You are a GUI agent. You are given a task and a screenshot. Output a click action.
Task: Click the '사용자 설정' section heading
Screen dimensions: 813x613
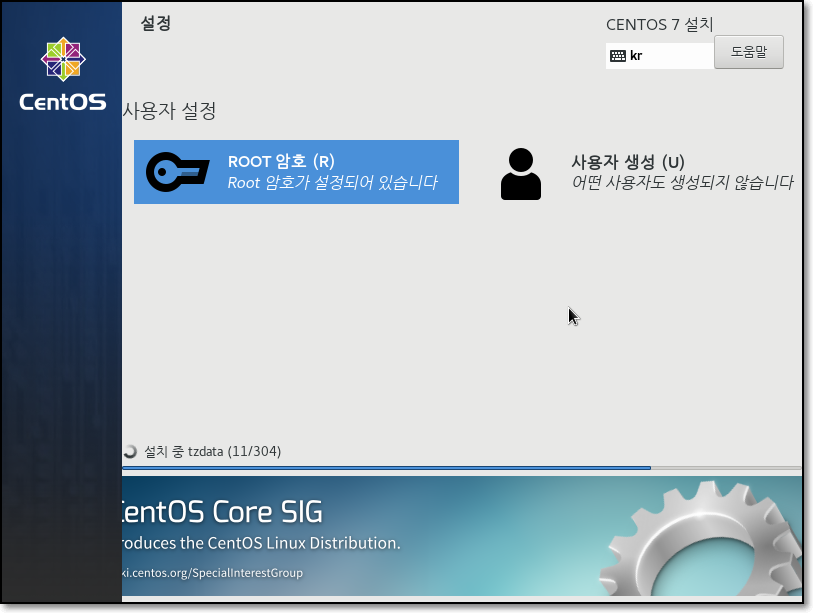tap(170, 110)
